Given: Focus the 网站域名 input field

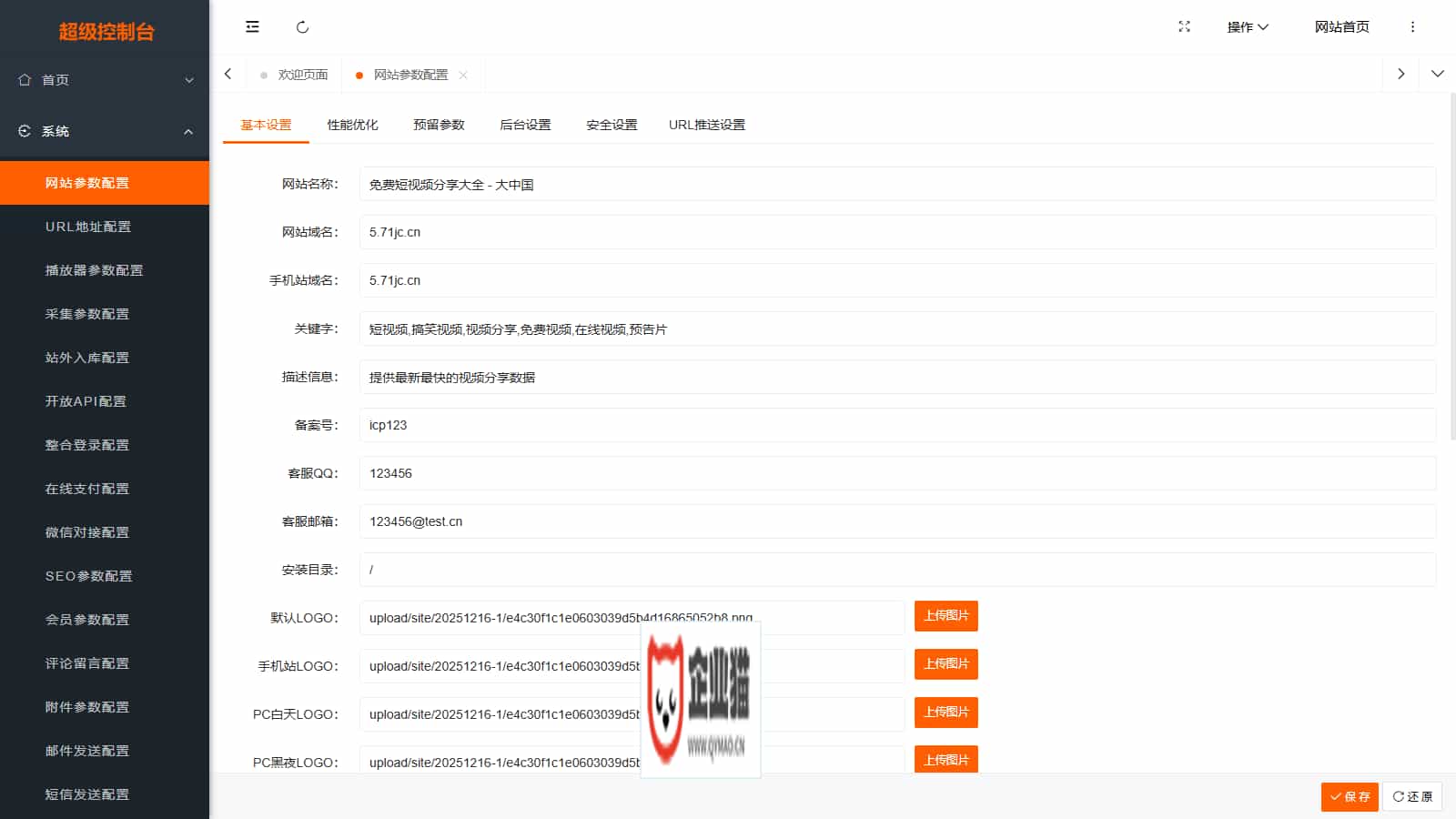Looking at the screenshot, I should coord(897,232).
